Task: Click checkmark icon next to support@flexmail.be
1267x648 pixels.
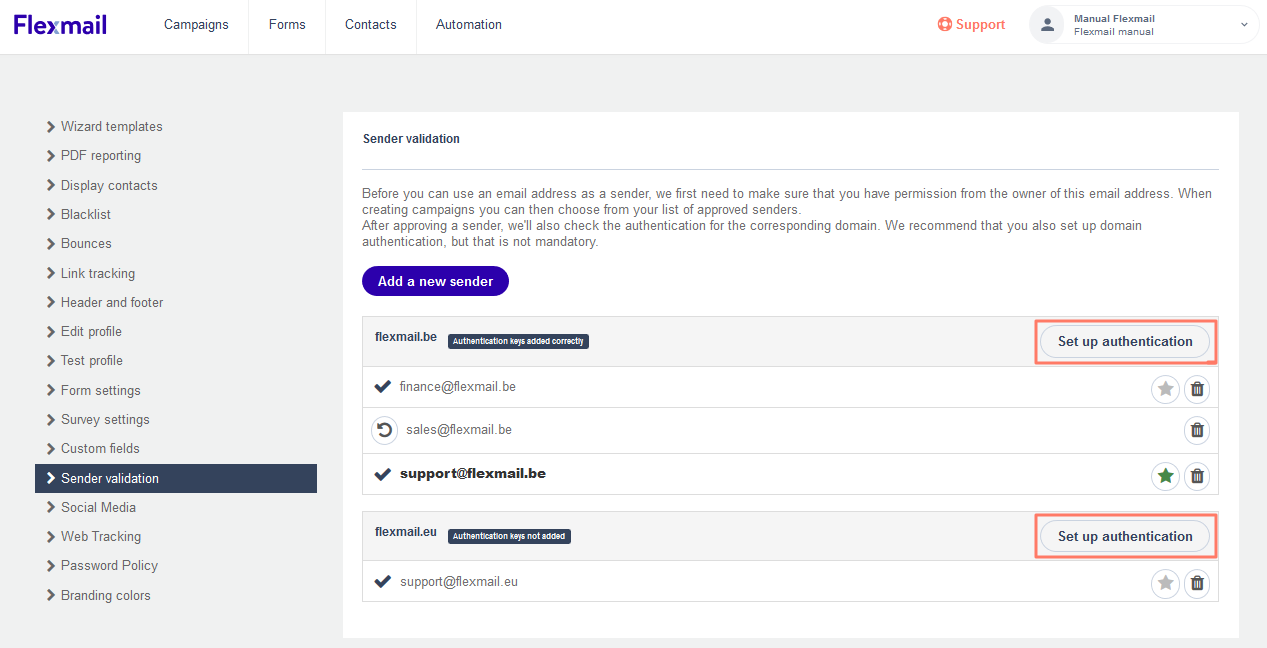Action: point(382,474)
